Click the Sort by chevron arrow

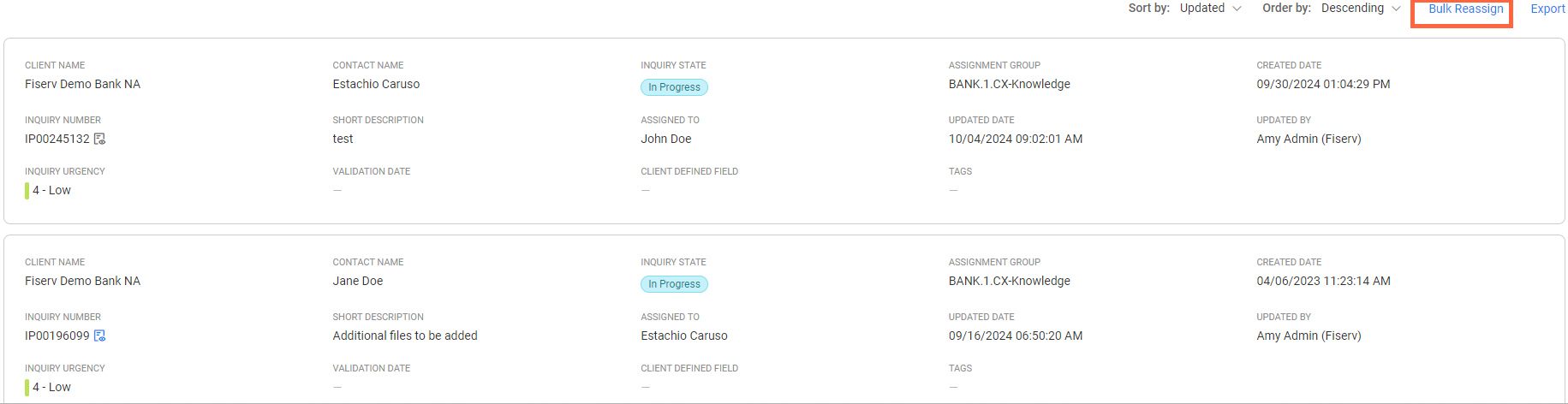(1237, 9)
